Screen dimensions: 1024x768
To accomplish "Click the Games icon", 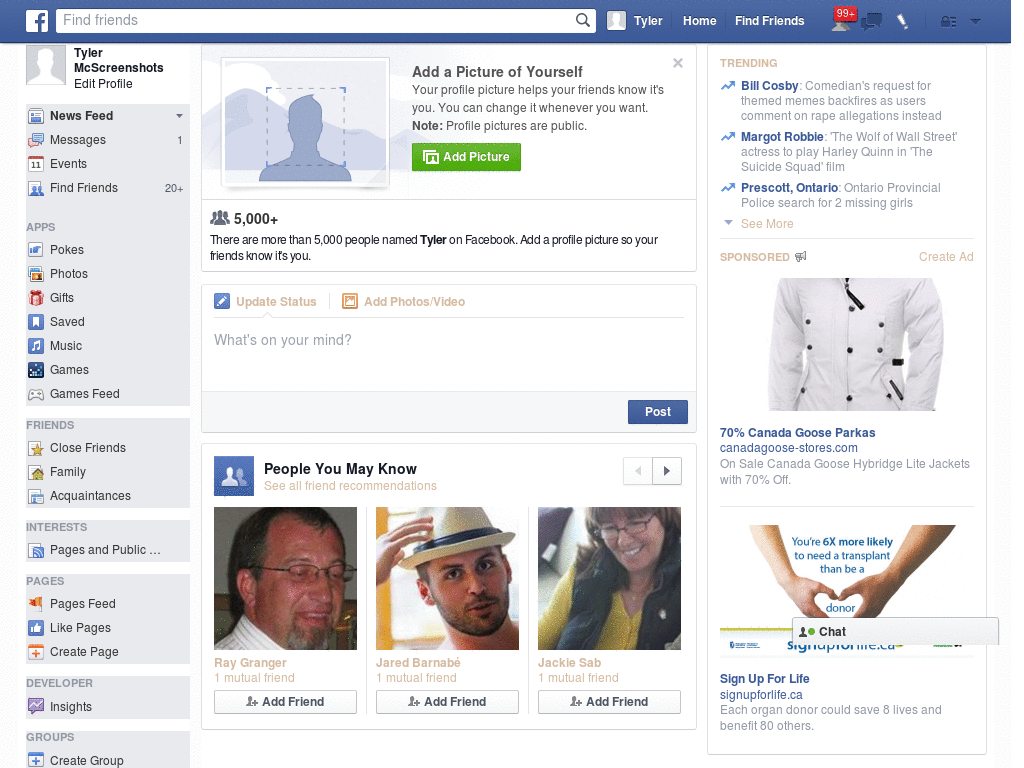I will pyautogui.click(x=36, y=370).
